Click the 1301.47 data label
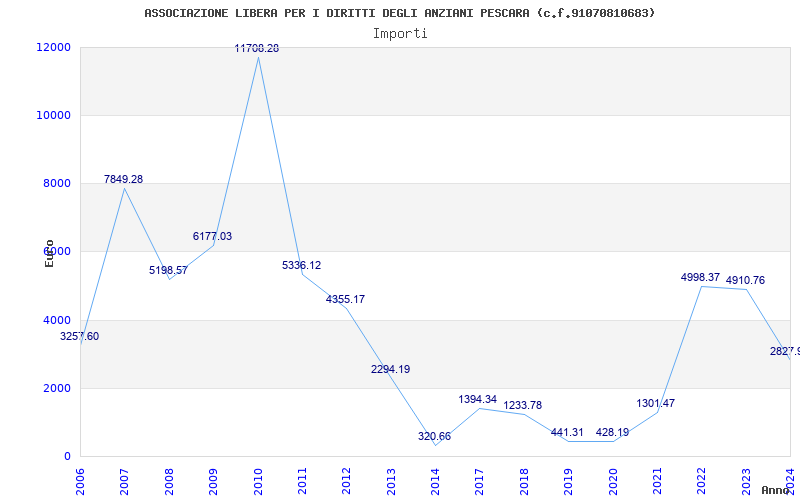800x500 pixels. point(656,404)
